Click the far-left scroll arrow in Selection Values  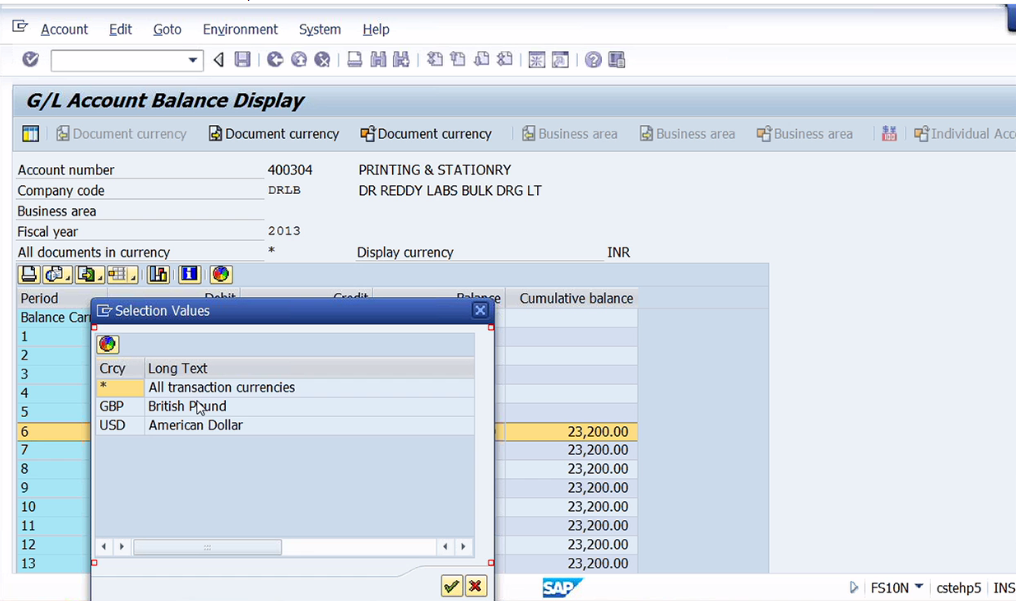(x=104, y=547)
